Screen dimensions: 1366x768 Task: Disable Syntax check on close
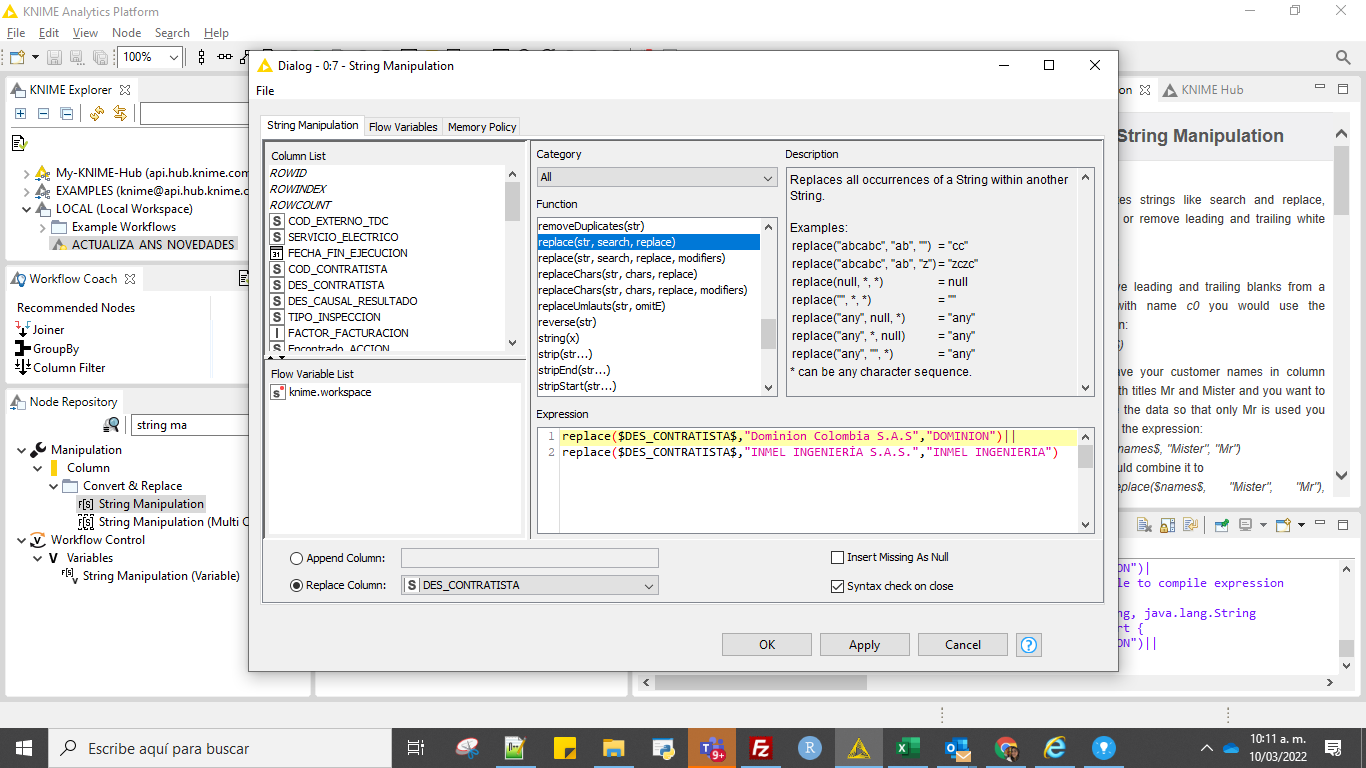tap(838, 586)
